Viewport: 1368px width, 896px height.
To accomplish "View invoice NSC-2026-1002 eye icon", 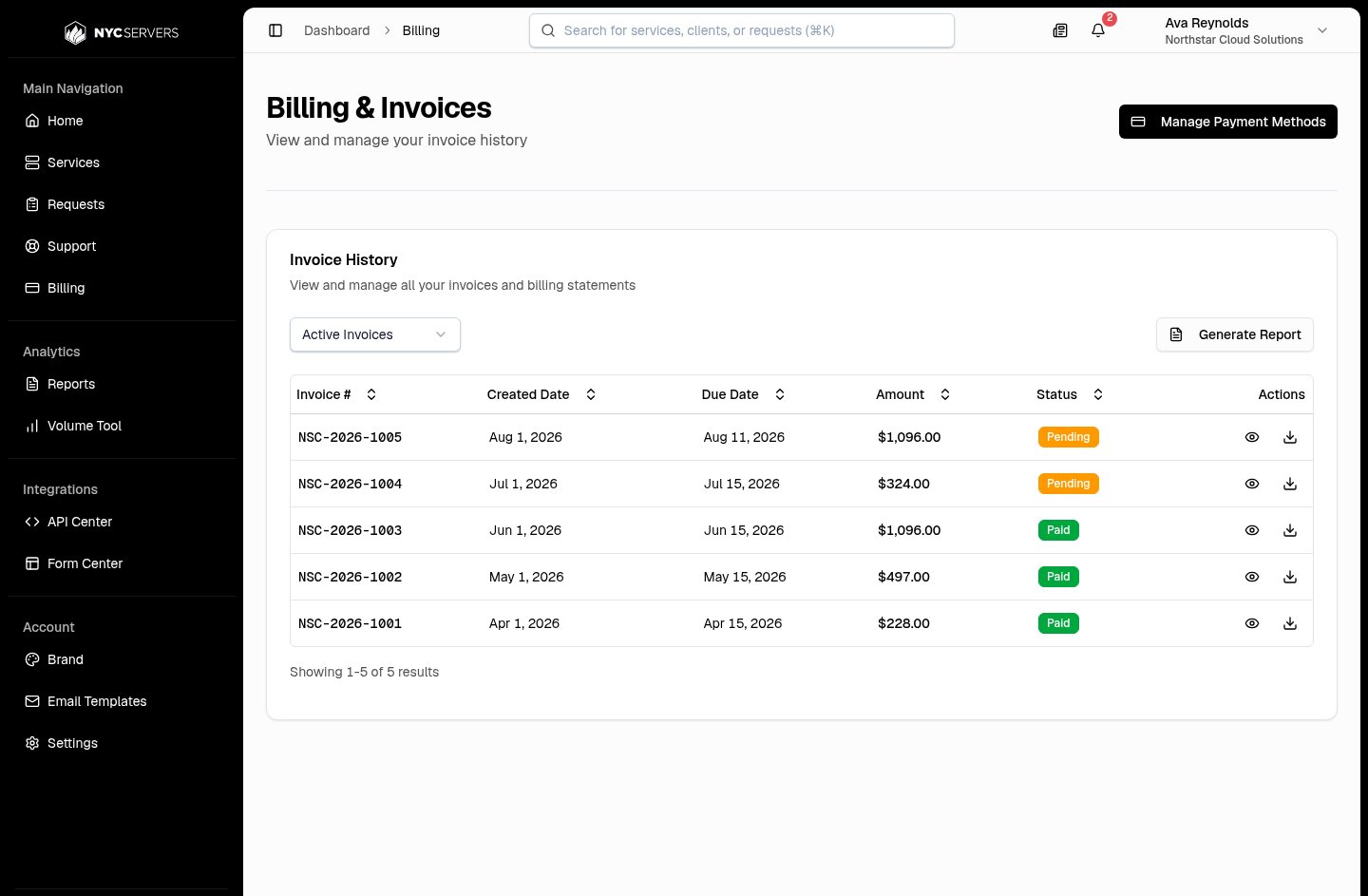I will (1252, 577).
